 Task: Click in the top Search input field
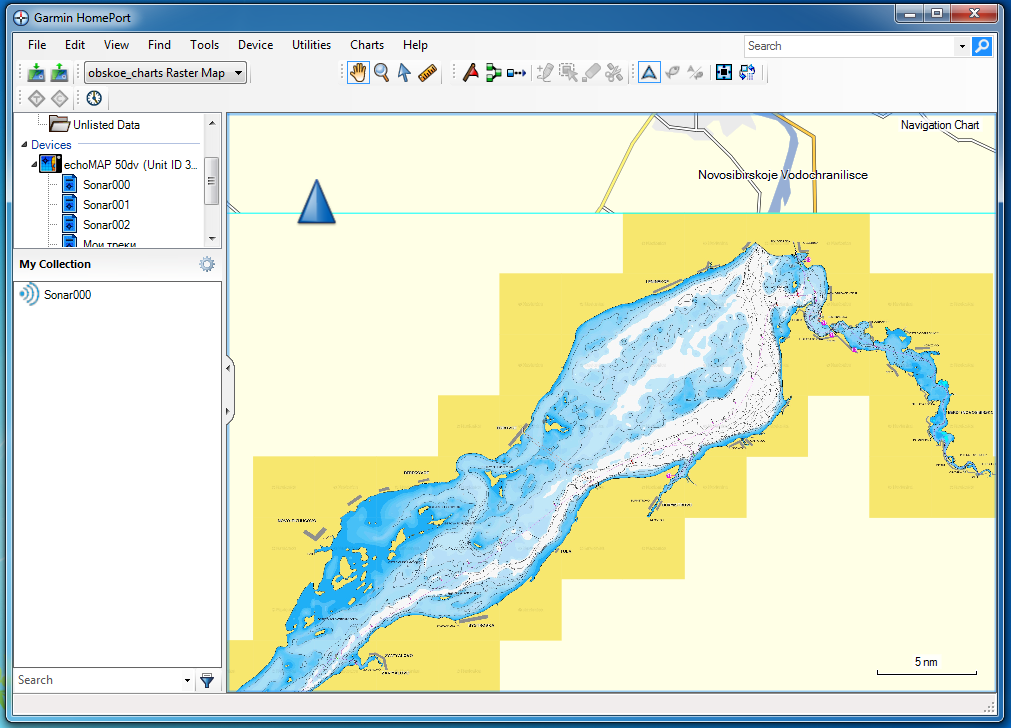[850, 46]
